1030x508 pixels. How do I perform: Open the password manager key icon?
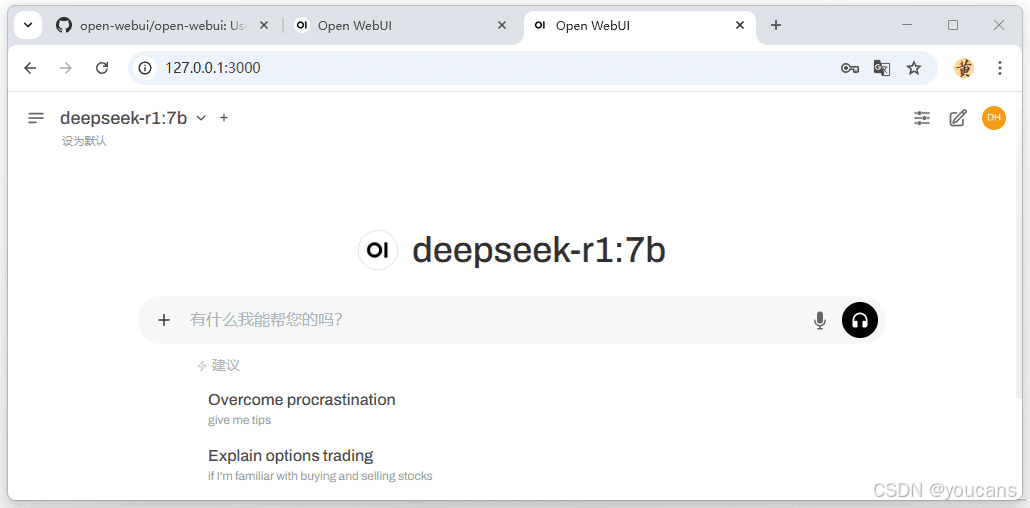click(x=850, y=68)
